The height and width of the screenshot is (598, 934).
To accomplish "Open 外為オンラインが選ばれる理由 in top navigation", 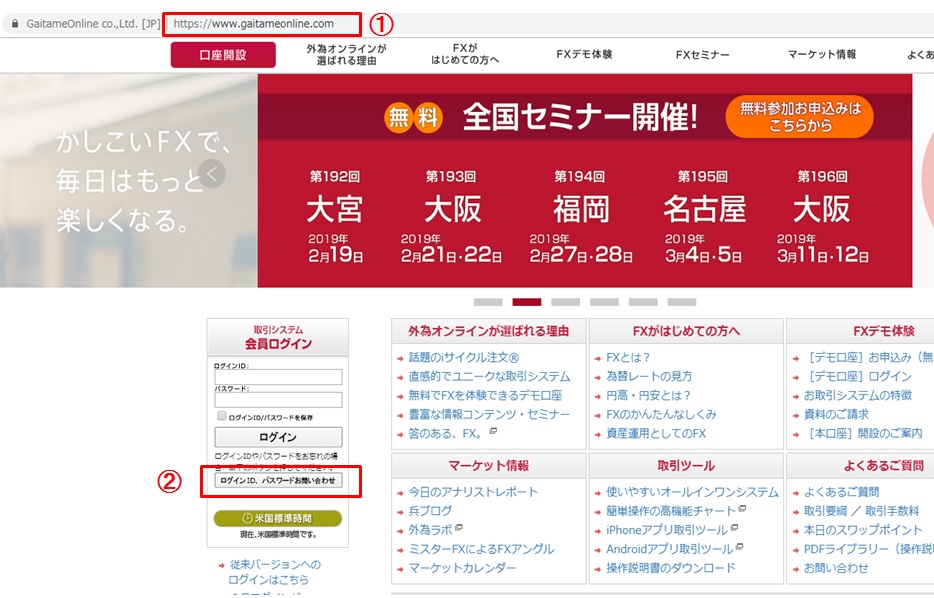I will tap(346, 54).
